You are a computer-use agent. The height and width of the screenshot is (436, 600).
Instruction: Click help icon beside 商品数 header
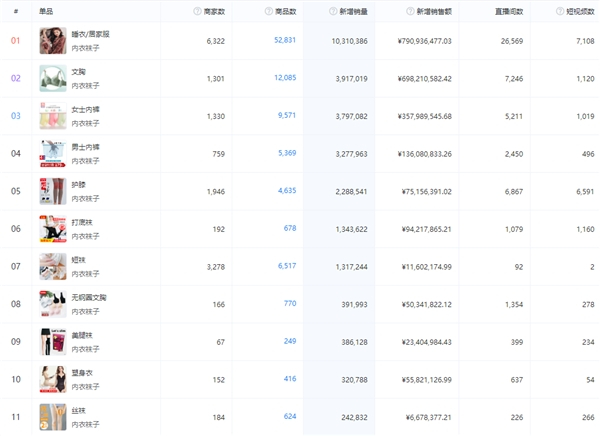coord(268,11)
